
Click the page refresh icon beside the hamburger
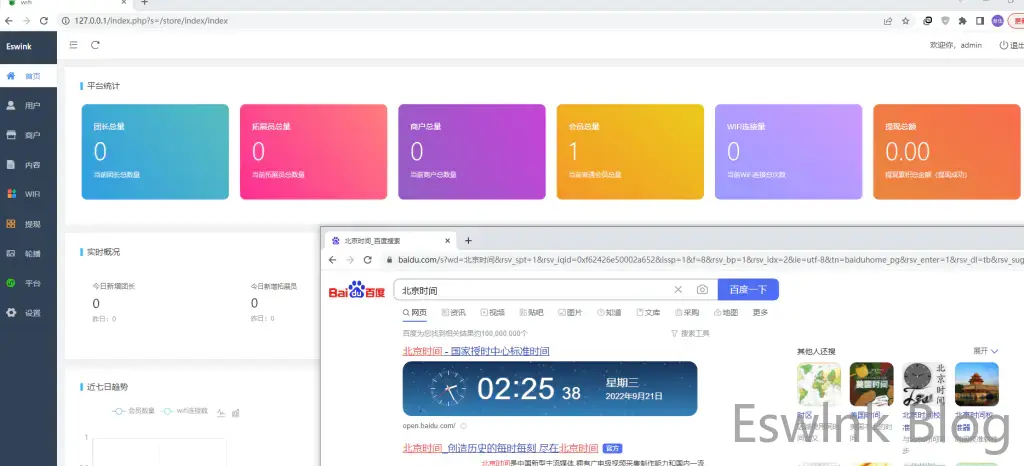pos(95,45)
